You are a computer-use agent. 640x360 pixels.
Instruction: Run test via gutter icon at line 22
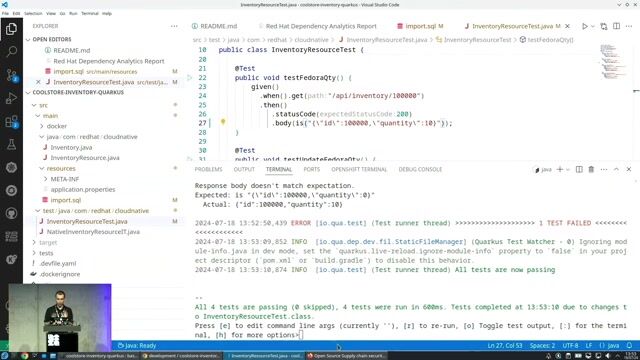coord(189,78)
